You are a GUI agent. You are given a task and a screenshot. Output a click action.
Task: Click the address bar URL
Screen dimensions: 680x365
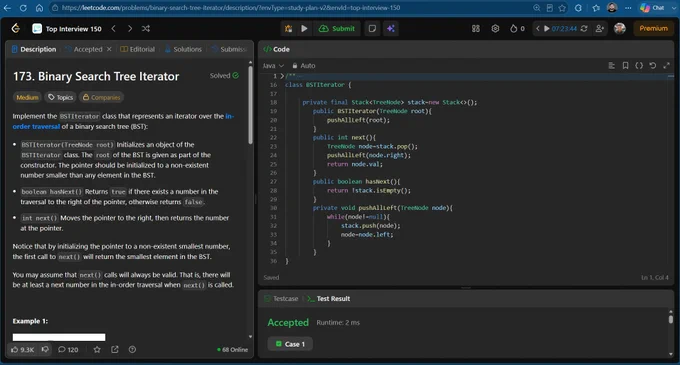[231, 8]
